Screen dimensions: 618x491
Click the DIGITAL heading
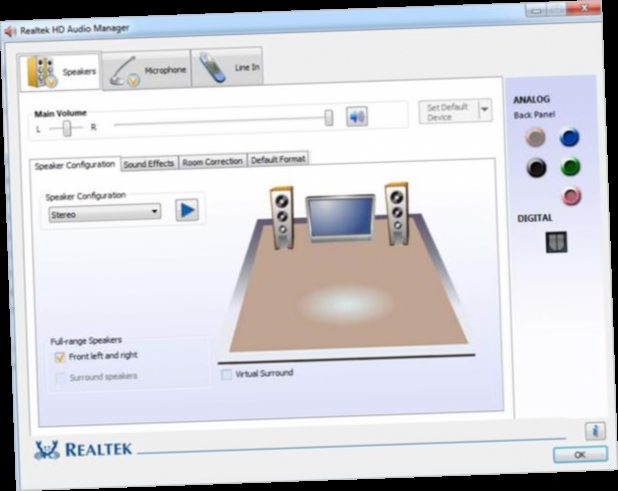(x=535, y=218)
